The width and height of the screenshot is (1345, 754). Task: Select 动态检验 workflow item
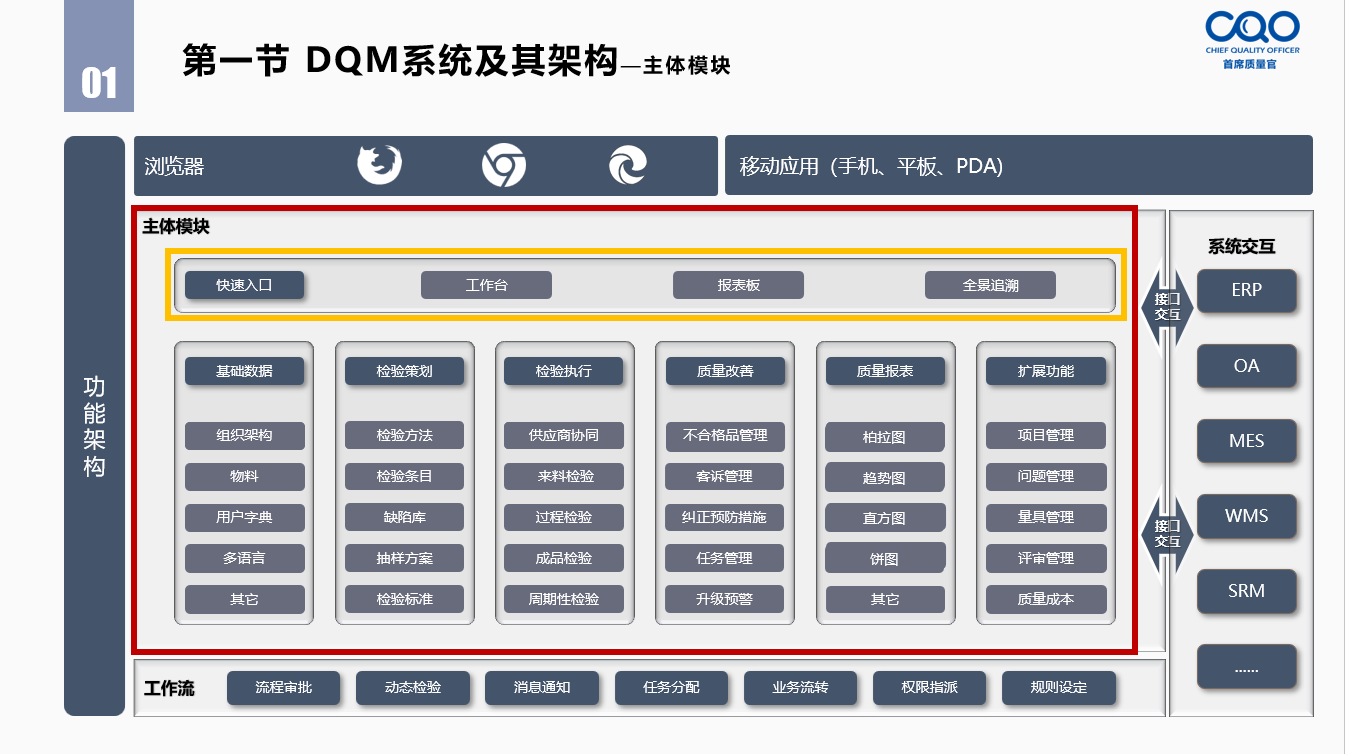tap(413, 688)
